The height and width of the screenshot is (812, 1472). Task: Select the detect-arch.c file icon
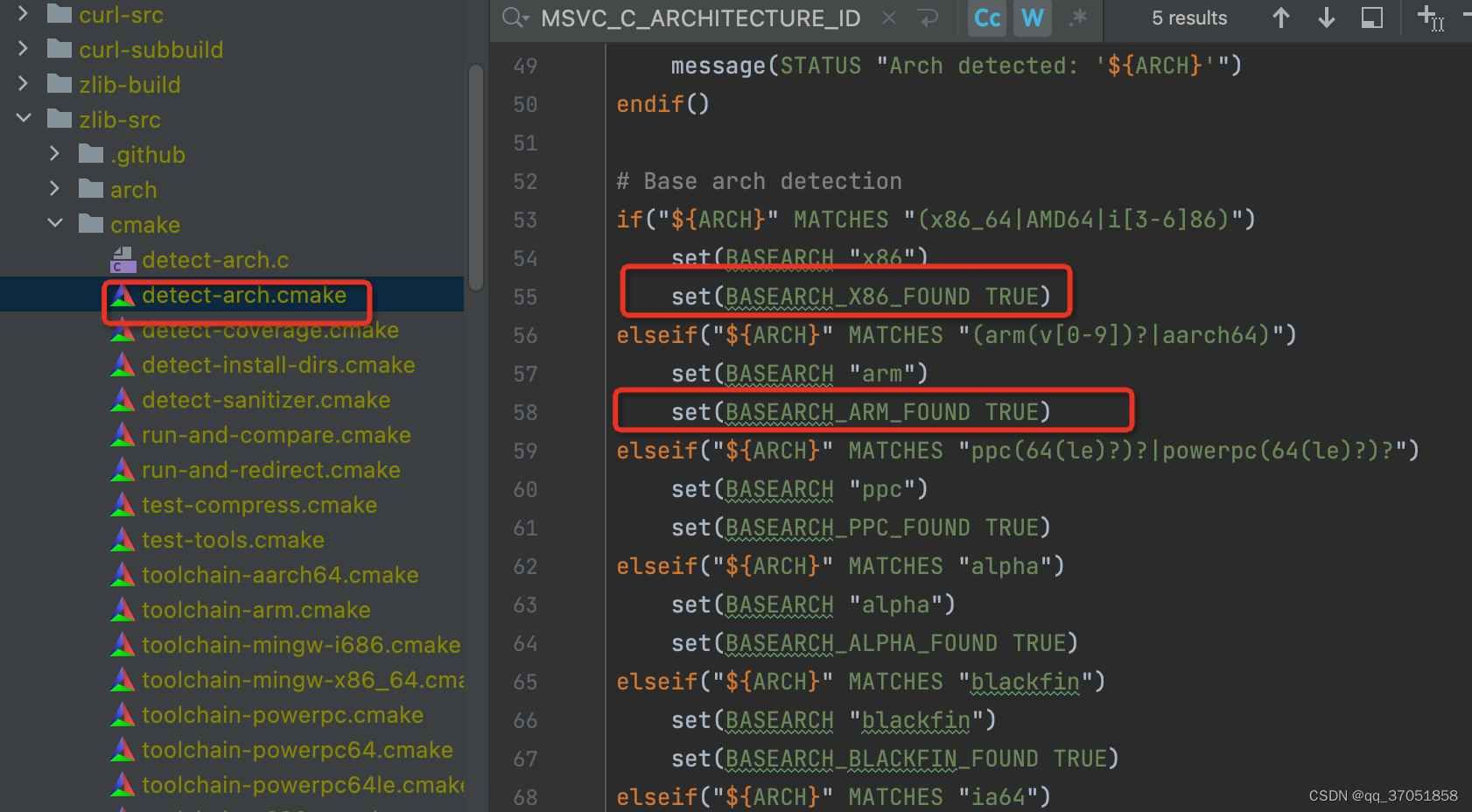(x=121, y=259)
